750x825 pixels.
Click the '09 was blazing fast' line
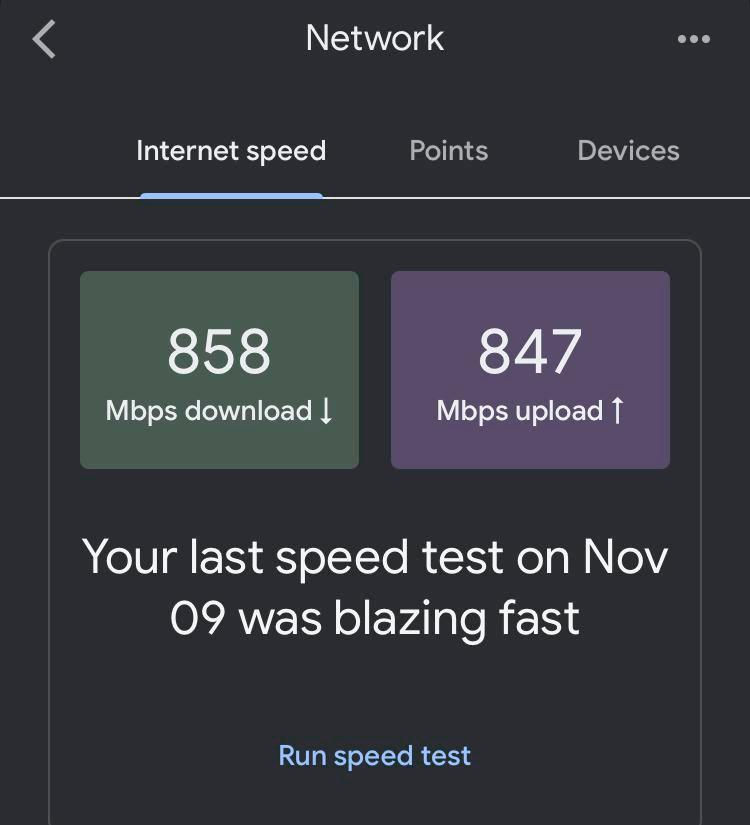tap(375, 619)
